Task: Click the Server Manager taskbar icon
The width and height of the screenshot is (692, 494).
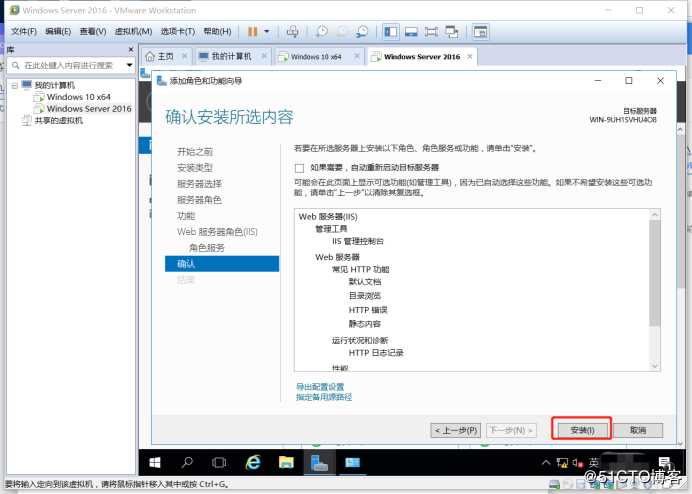Action: pos(319,462)
